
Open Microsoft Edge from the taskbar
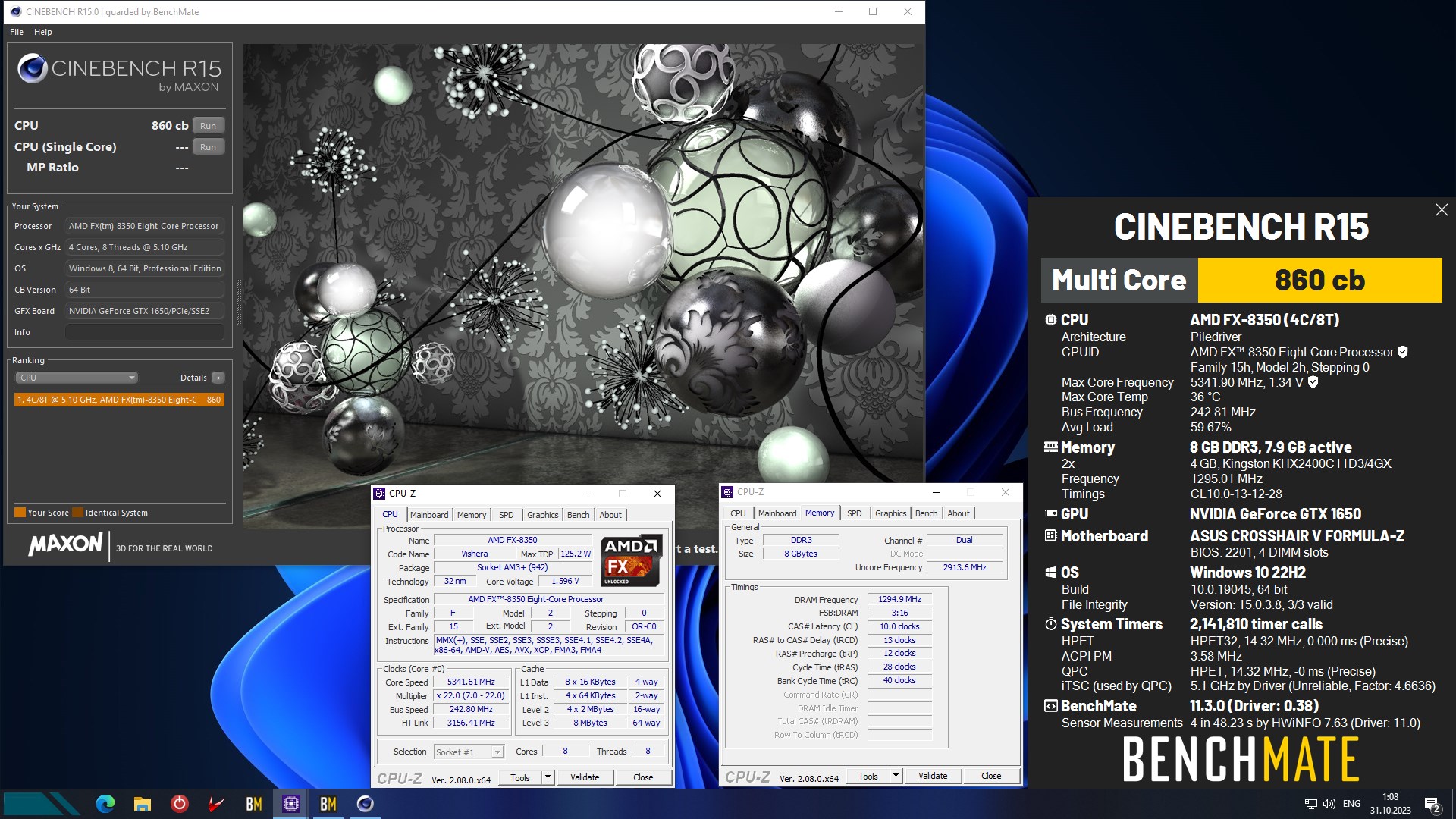coord(105,804)
